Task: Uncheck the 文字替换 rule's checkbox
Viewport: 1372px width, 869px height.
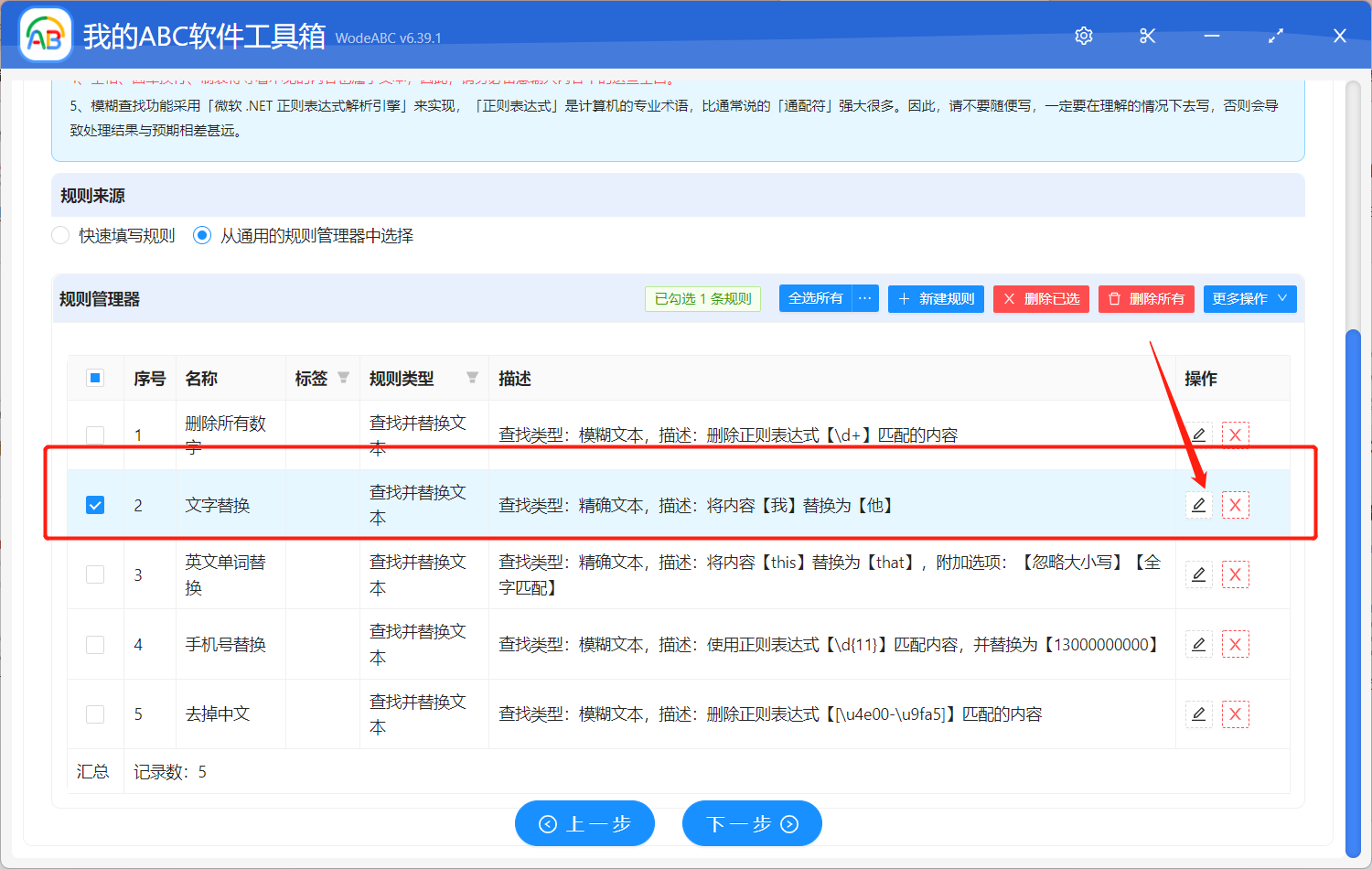Action: [x=94, y=504]
